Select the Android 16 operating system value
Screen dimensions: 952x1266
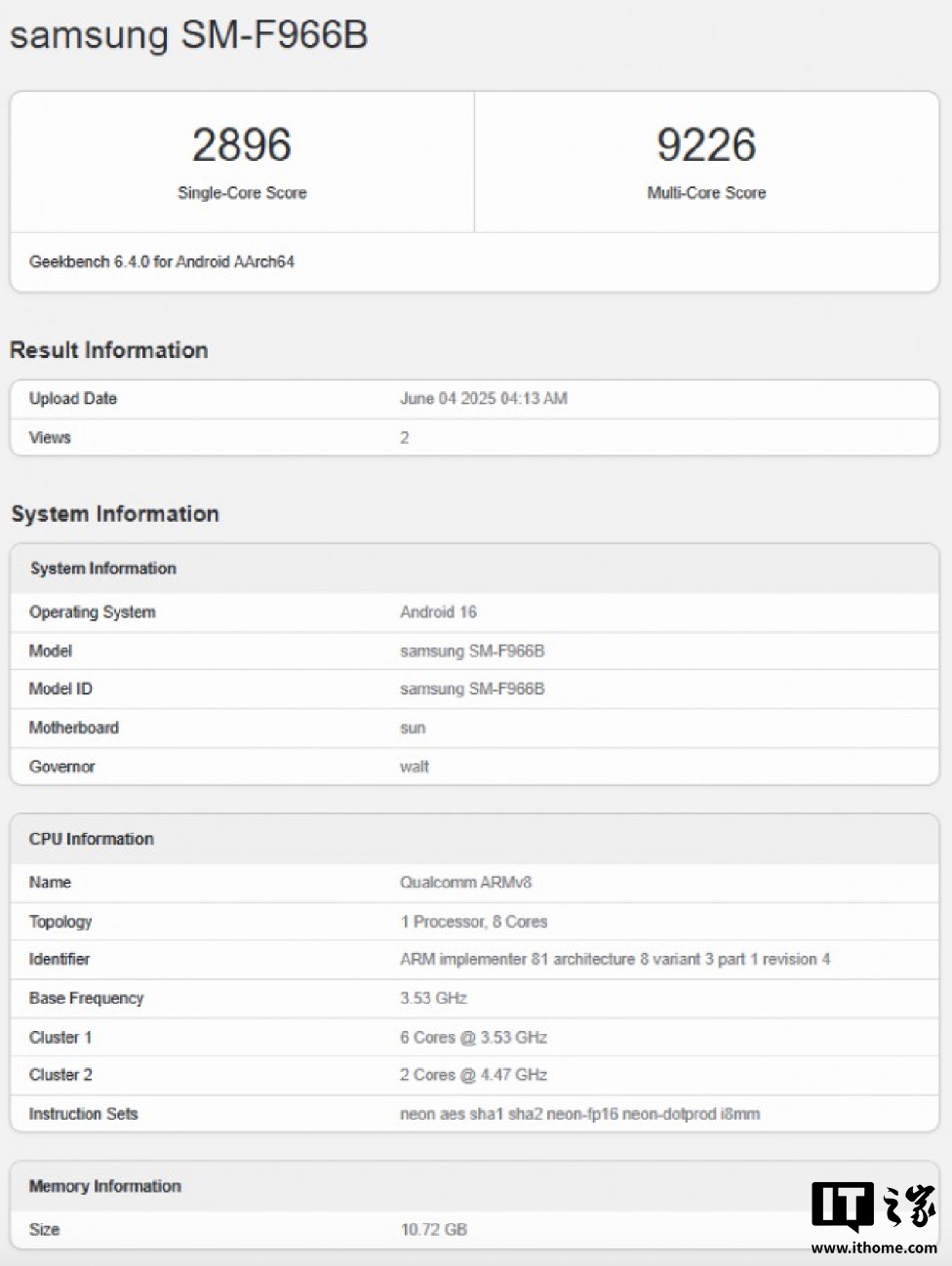(x=438, y=612)
